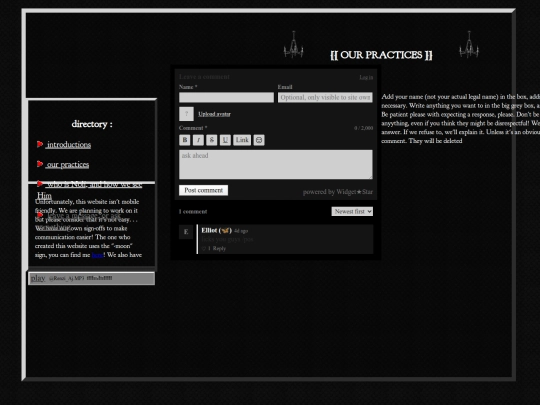This screenshot has width=540, height=405.
Task: Insert a Link in the comment
Action: pyautogui.click(x=242, y=140)
